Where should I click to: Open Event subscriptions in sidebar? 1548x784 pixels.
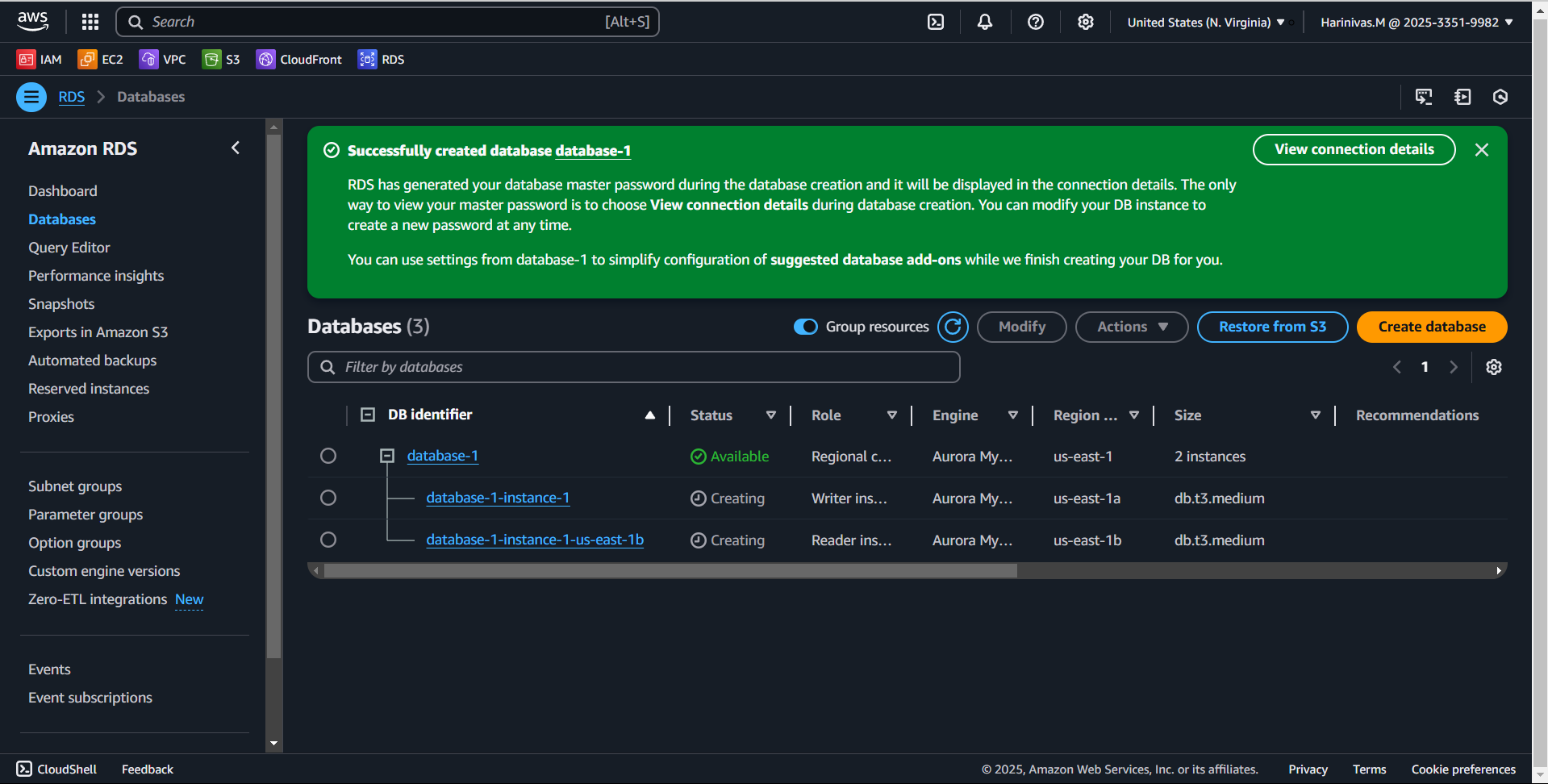click(x=90, y=698)
